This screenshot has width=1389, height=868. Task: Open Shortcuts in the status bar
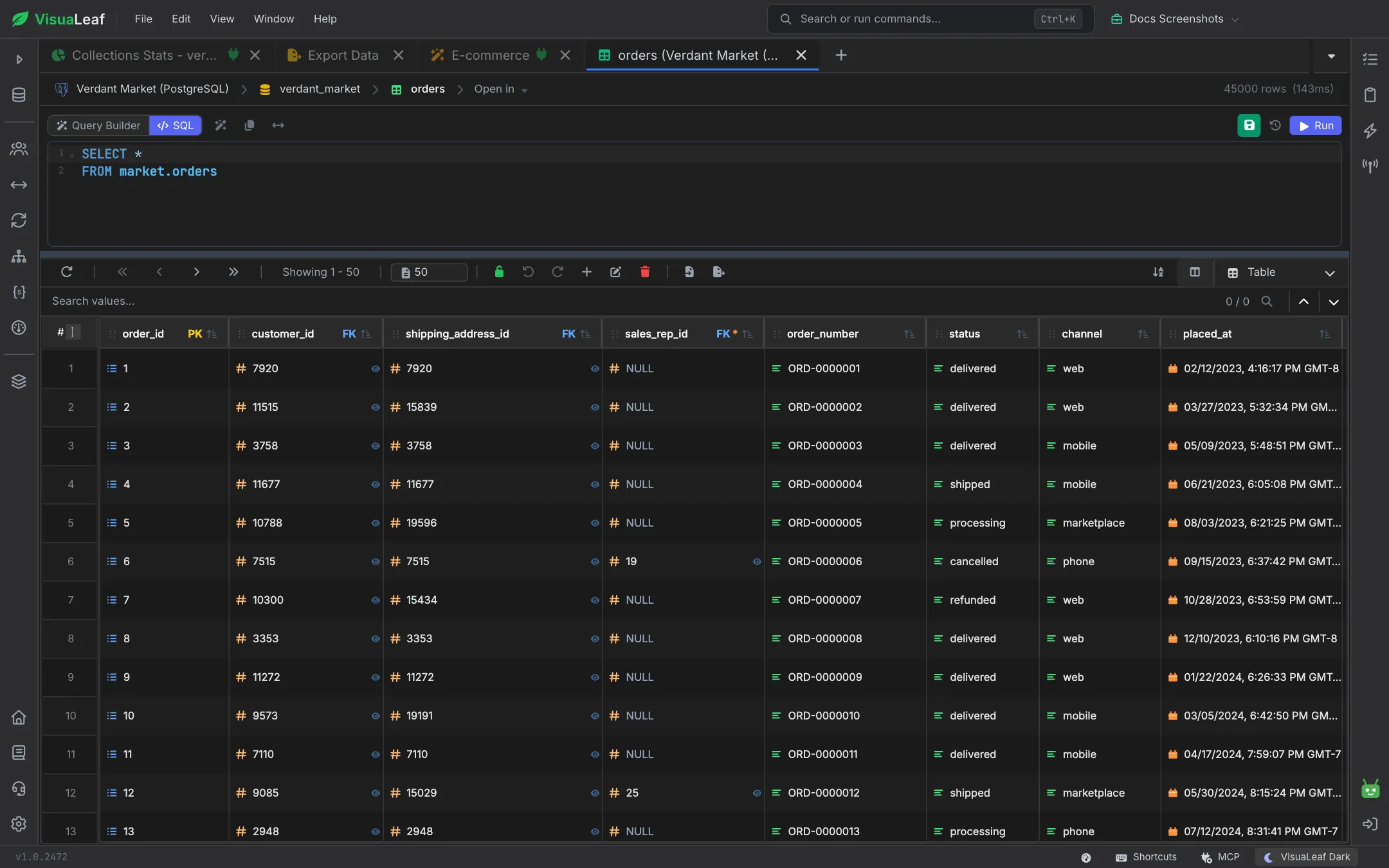coord(1146,857)
